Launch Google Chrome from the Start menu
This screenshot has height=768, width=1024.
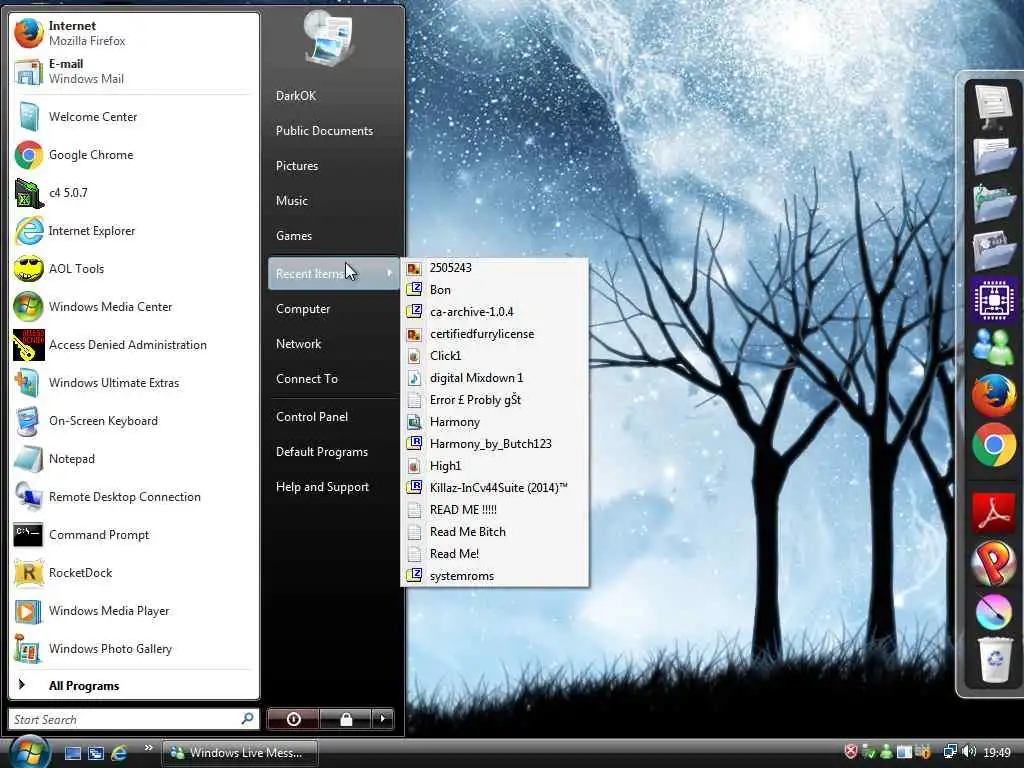[134, 155]
